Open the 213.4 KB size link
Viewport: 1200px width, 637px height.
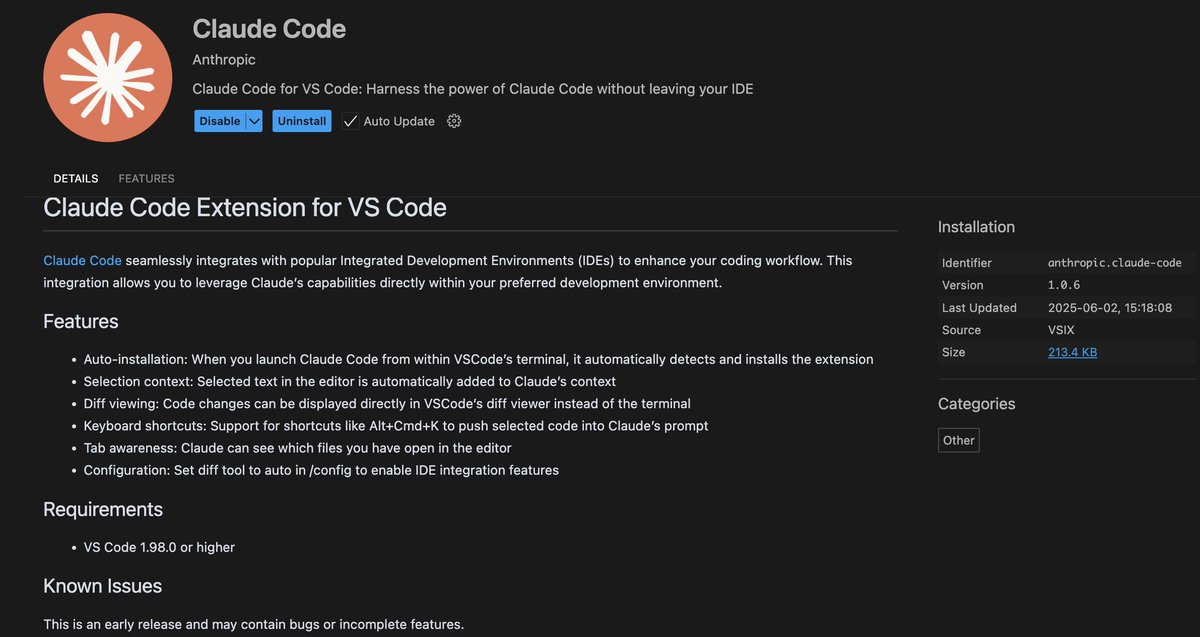point(1072,352)
